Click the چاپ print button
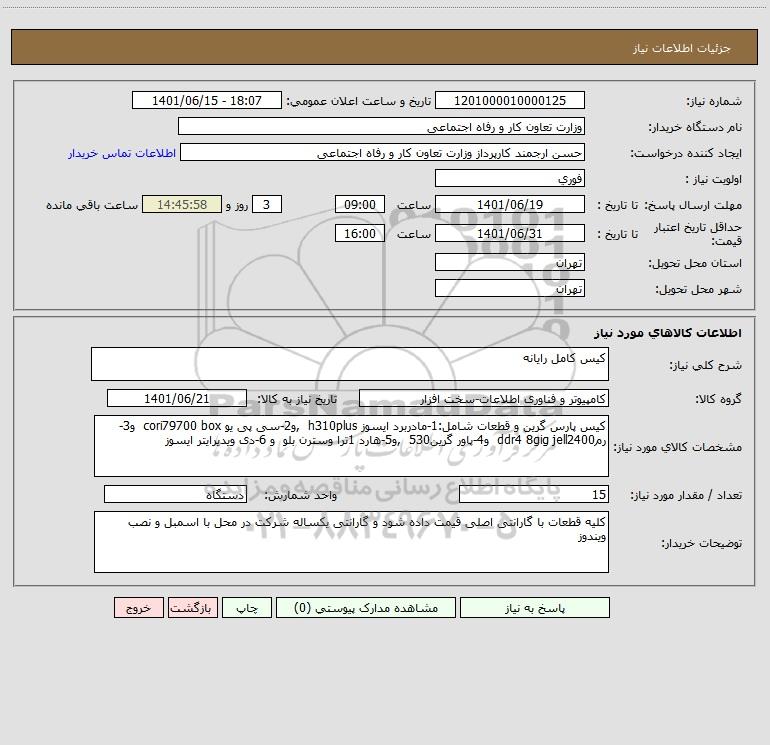 coord(247,608)
